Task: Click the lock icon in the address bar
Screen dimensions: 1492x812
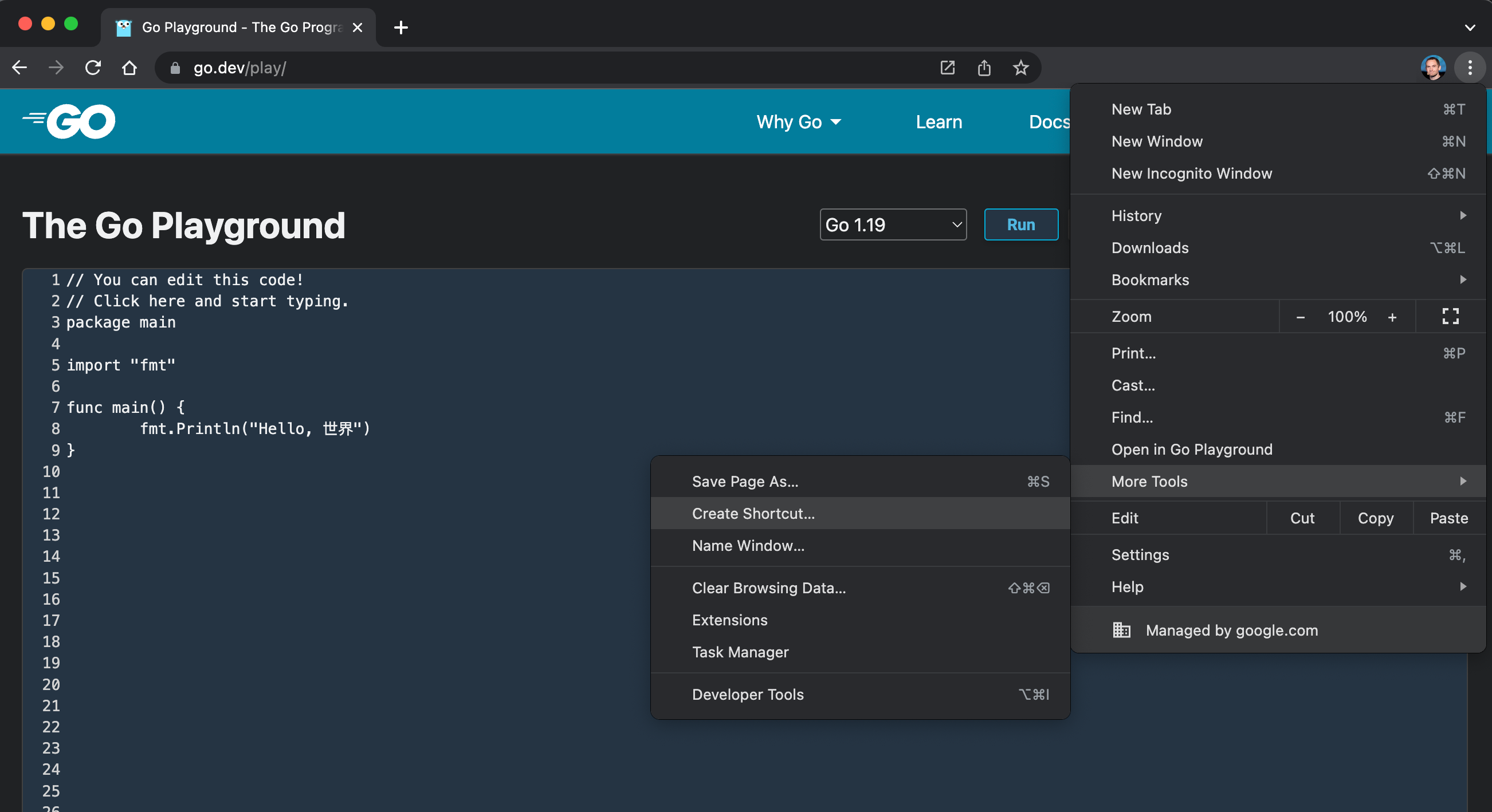Action: coord(175,68)
